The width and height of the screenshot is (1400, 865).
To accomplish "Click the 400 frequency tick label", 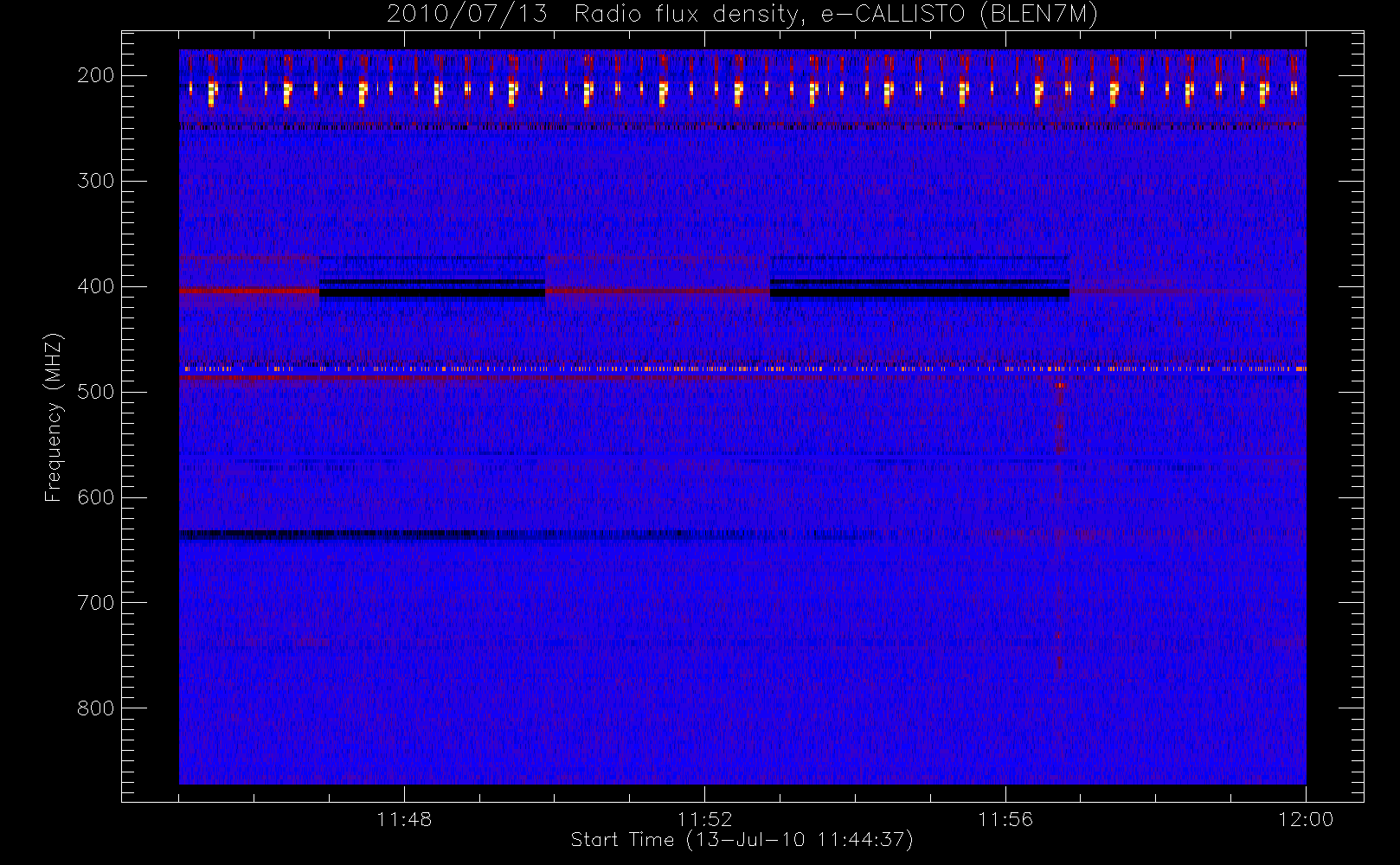I will point(96,286).
